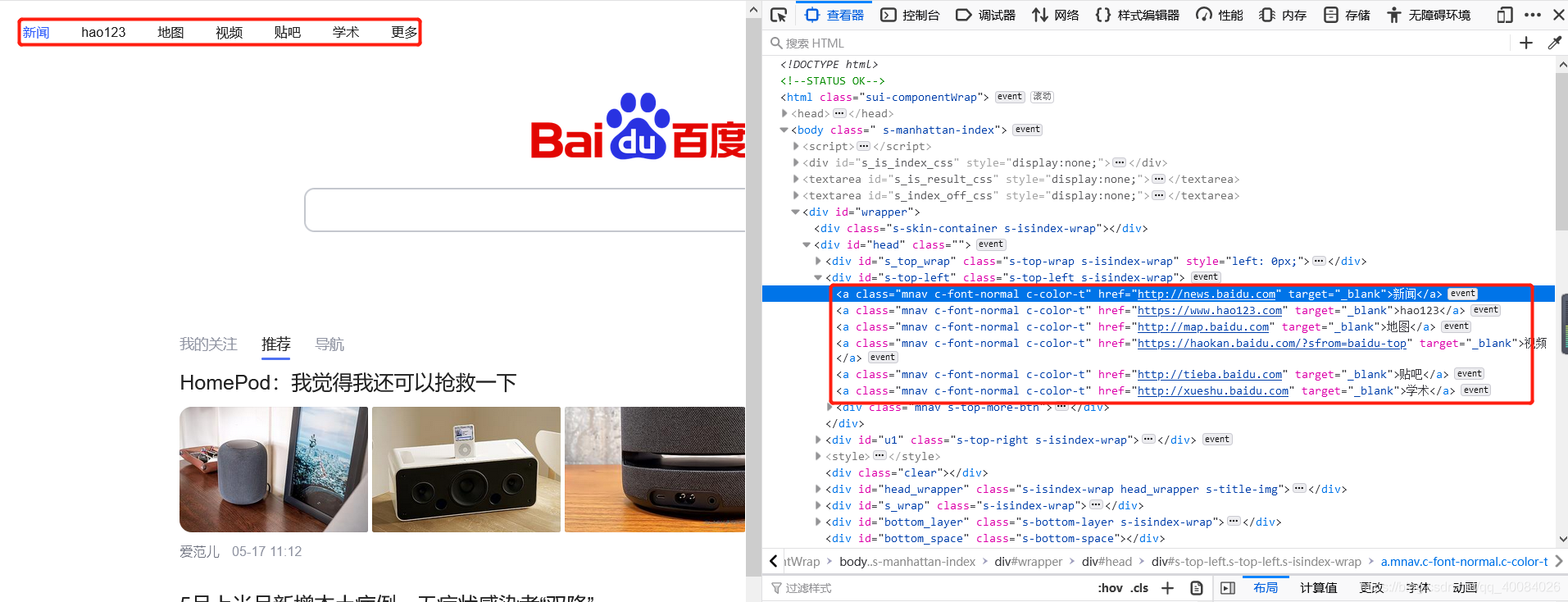Toggle the .cls class panel
Screen dimensions: 1568x602
click(x=1139, y=588)
